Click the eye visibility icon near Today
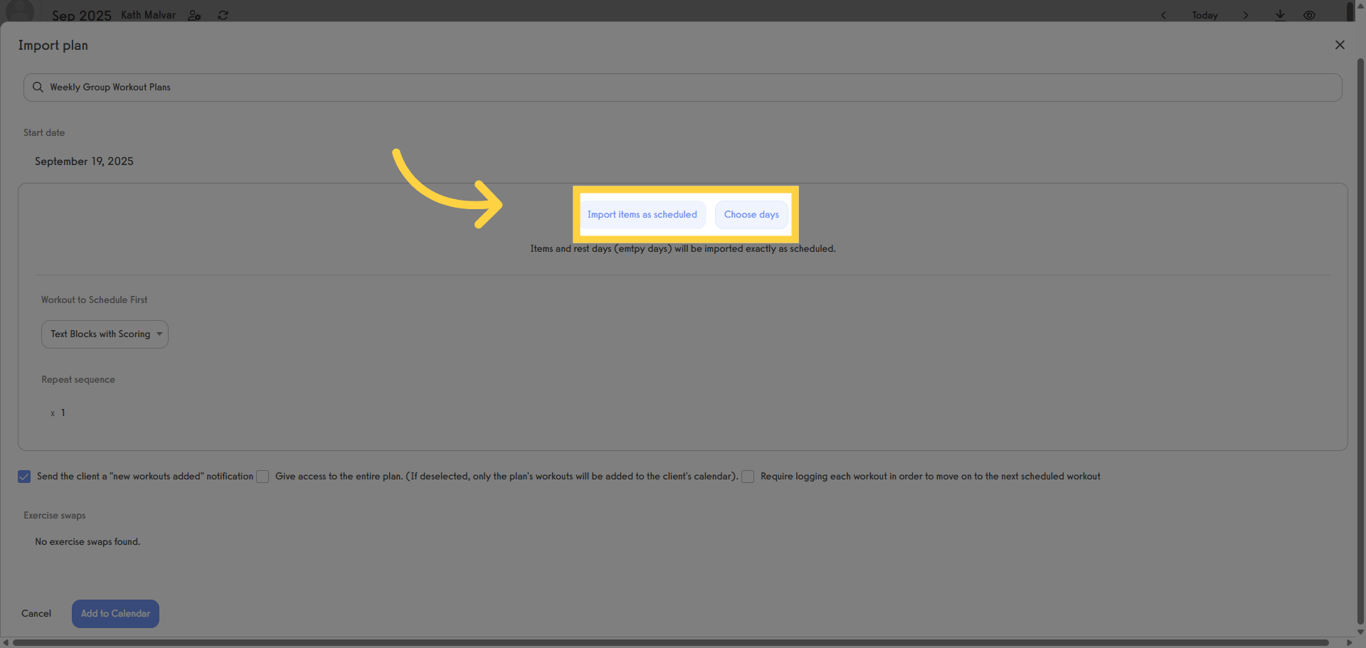The image size is (1366, 648). [1309, 14]
